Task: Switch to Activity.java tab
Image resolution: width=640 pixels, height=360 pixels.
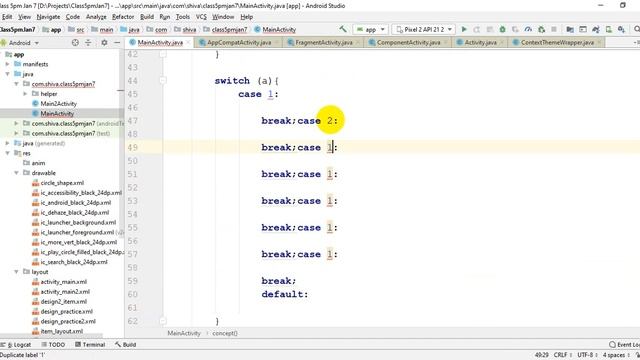Action: pos(480,42)
